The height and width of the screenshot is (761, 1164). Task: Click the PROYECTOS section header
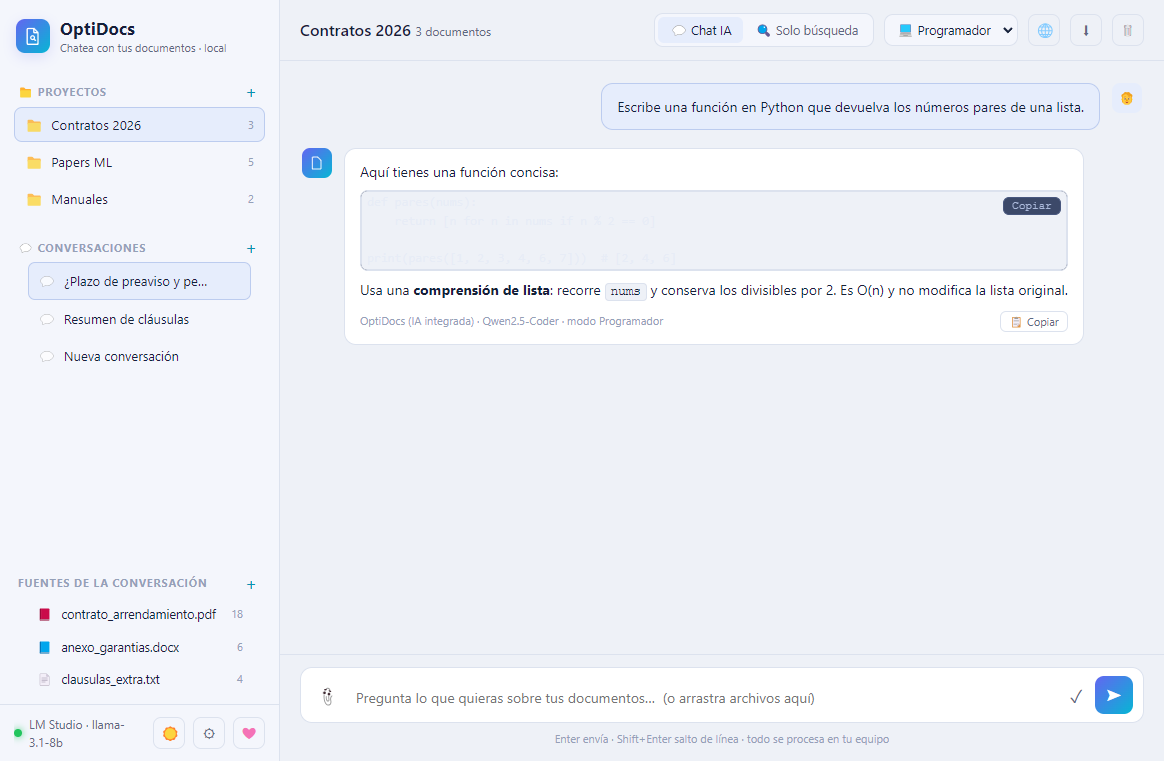72,92
